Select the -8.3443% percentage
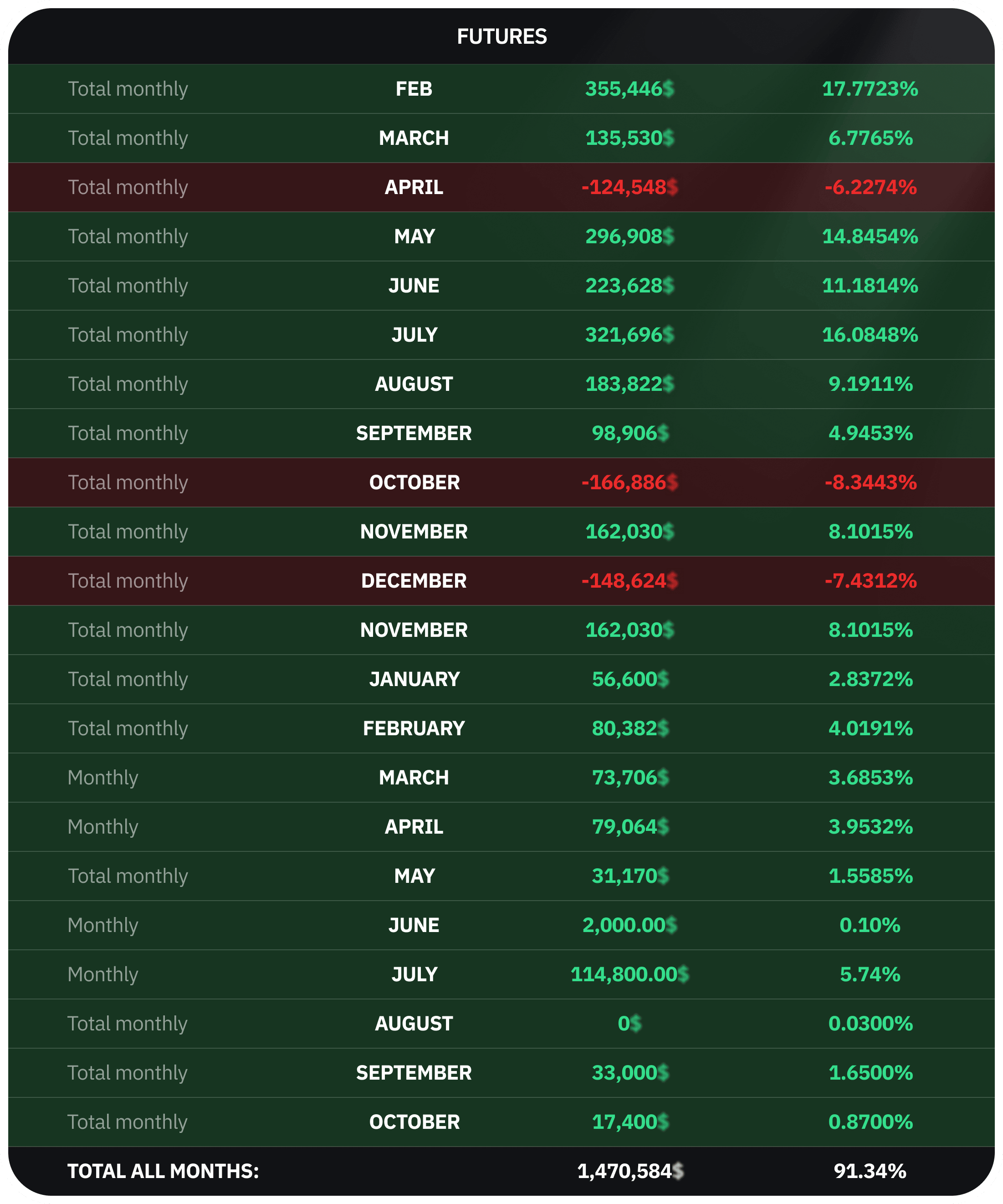This screenshot has height=1204, width=1003. [x=870, y=483]
